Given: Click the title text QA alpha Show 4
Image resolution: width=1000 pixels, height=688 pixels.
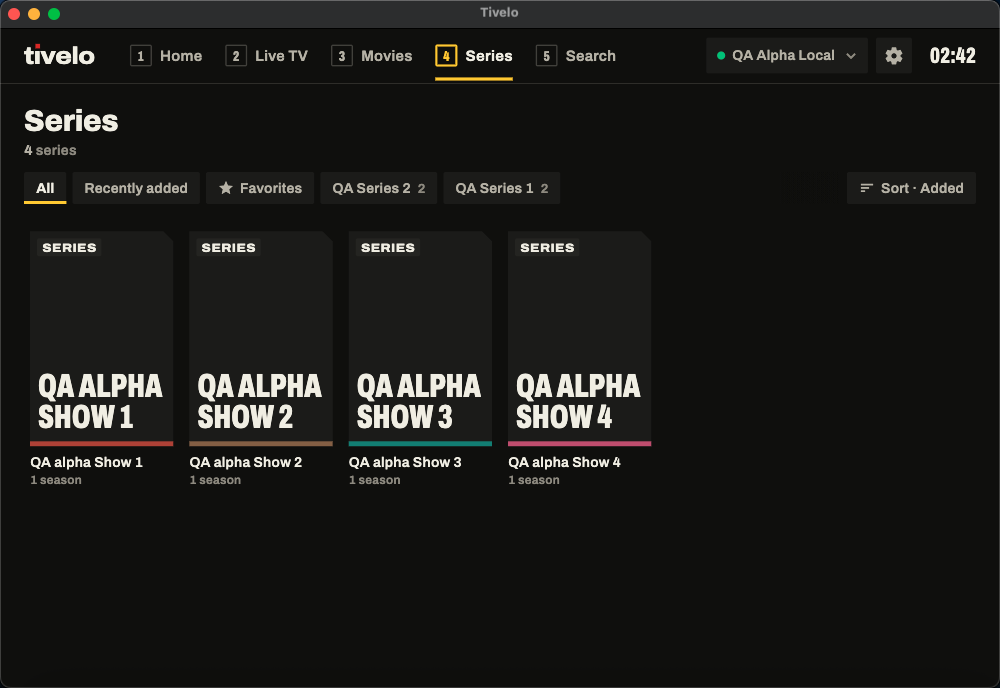Looking at the screenshot, I should (x=564, y=462).
